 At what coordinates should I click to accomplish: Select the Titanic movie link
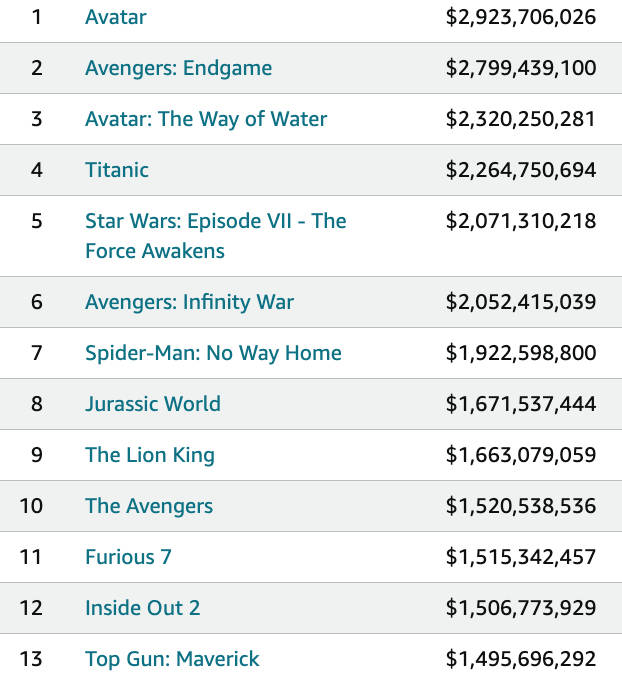coord(117,170)
